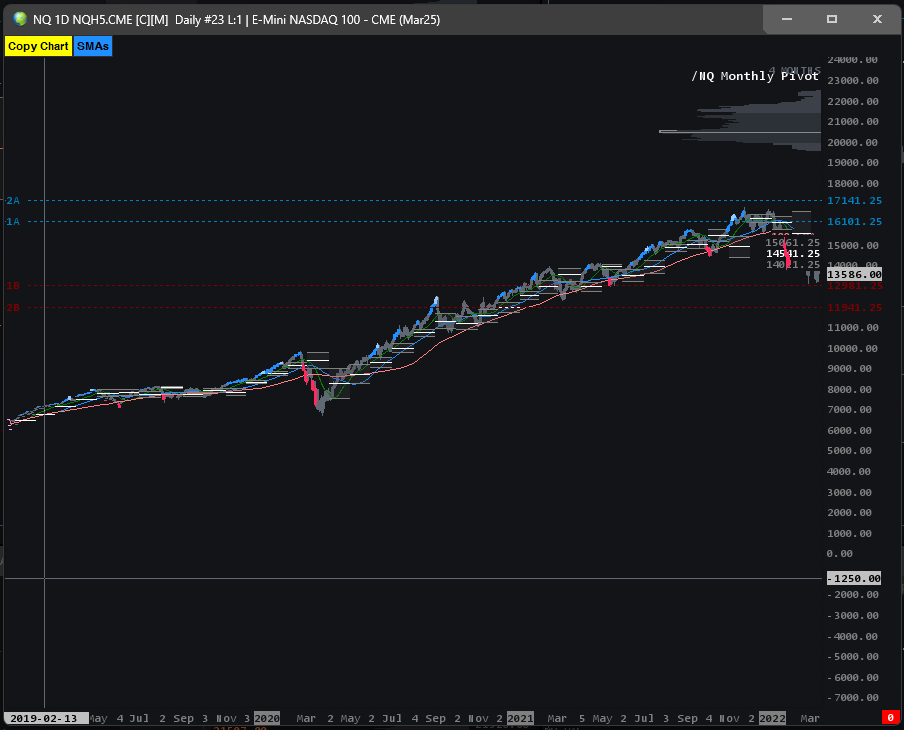Select the 1A level label
Image resolution: width=904 pixels, height=730 pixels.
coord(13,221)
